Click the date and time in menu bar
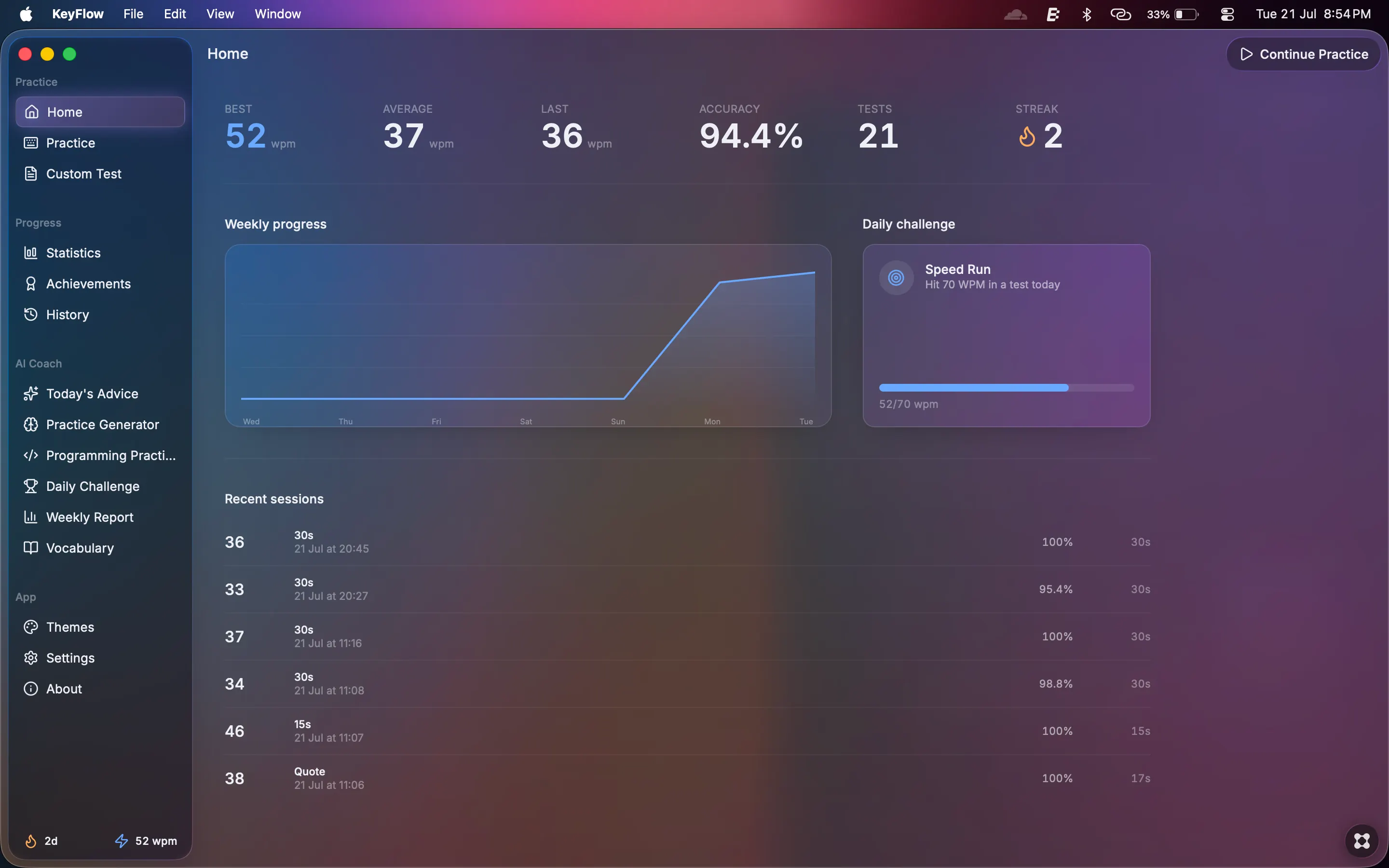This screenshot has height=868, width=1389. click(1313, 14)
